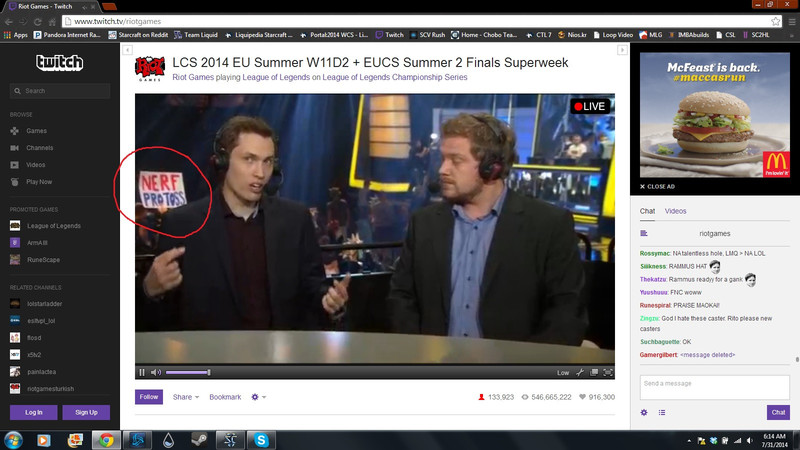Viewport: 800px width, 450px height.
Task: Open the Low quality selector
Action: click(563, 373)
